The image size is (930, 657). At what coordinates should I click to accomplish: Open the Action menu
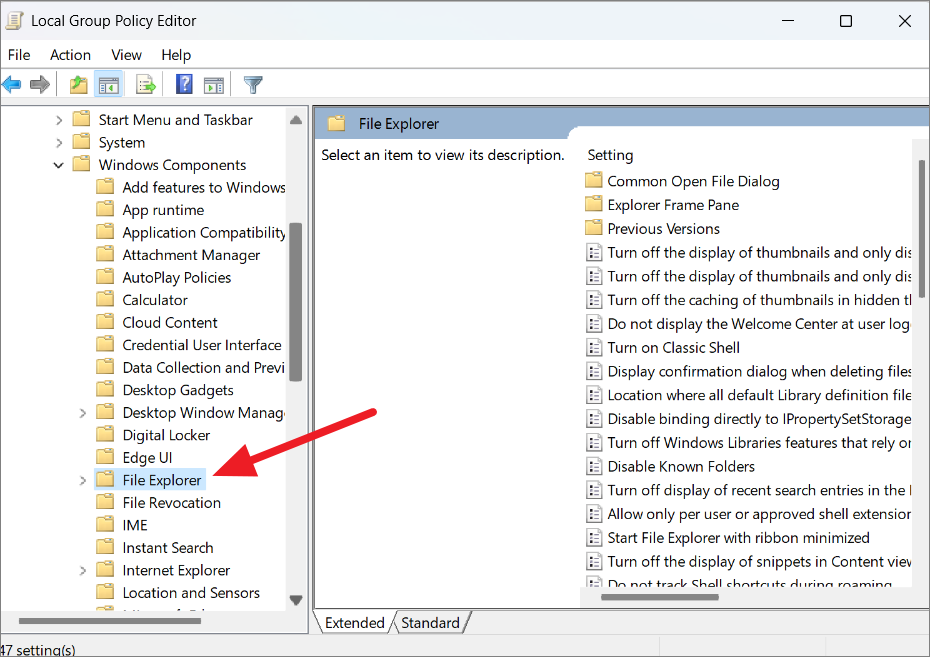(x=71, y=55)
